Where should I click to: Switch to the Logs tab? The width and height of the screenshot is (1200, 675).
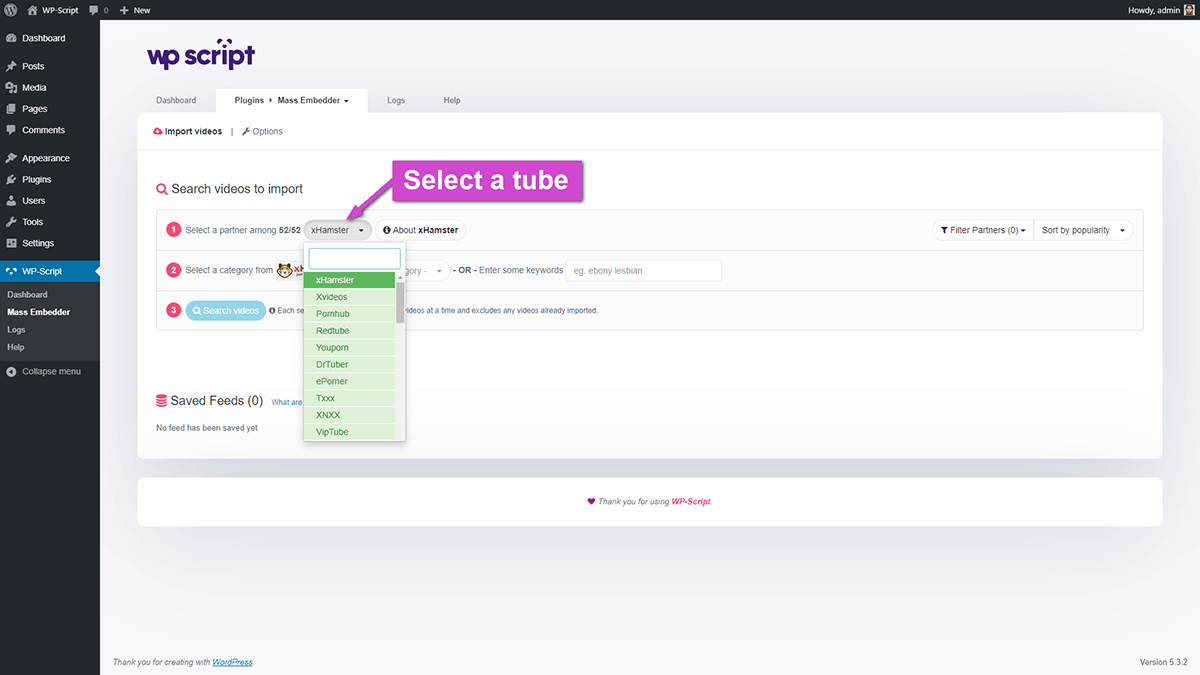[396, 101]
